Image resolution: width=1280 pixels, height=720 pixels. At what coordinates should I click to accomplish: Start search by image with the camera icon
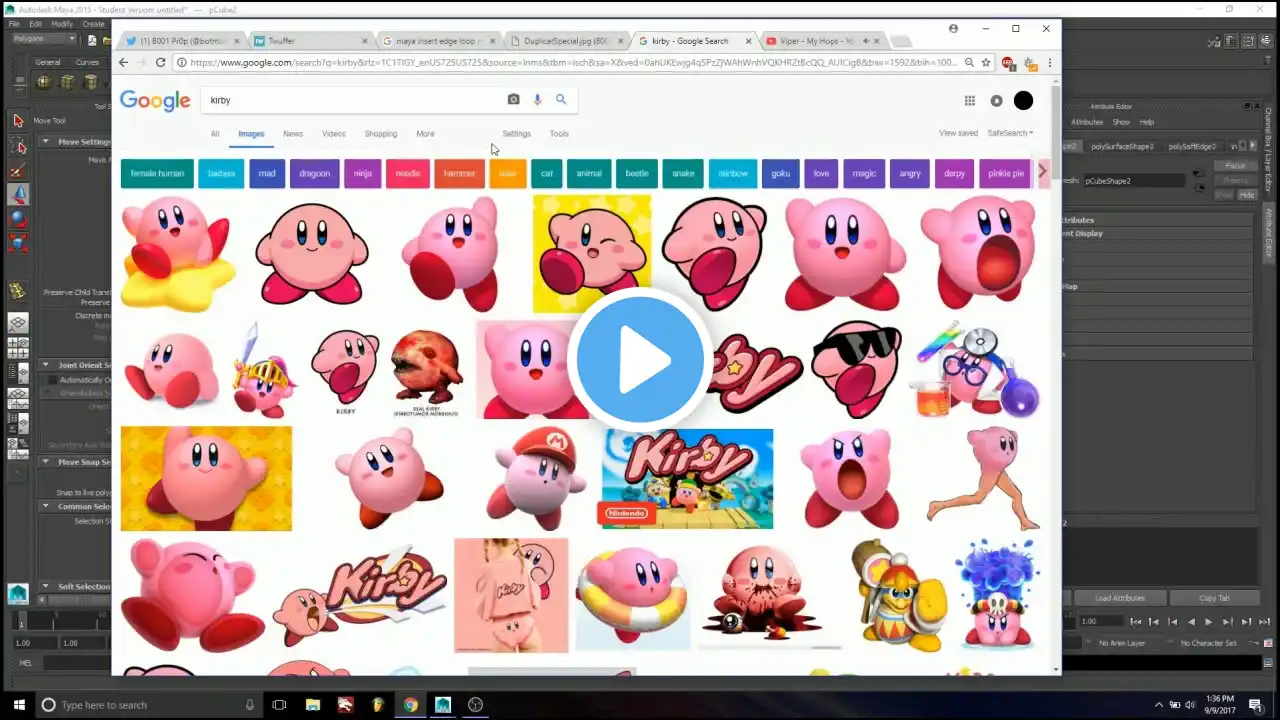pyautogui.click(x=514, y=100)
